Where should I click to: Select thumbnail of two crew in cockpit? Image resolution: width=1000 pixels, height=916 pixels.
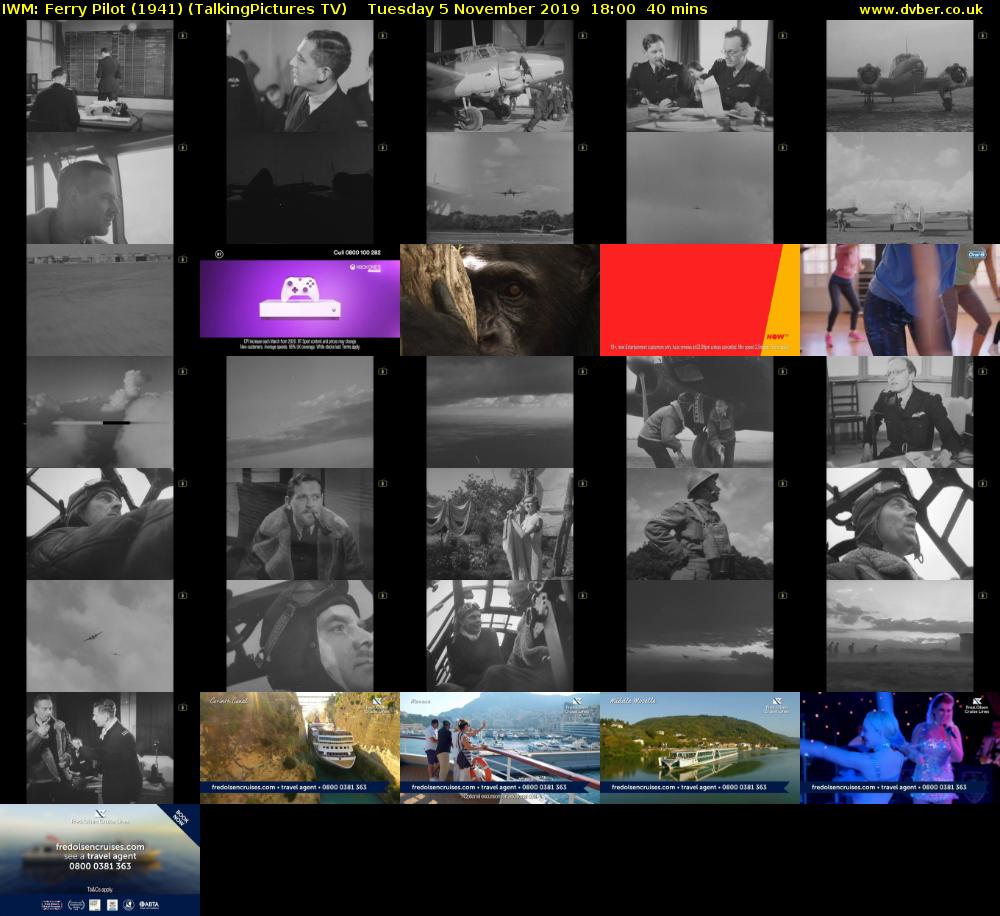[499, 636]
